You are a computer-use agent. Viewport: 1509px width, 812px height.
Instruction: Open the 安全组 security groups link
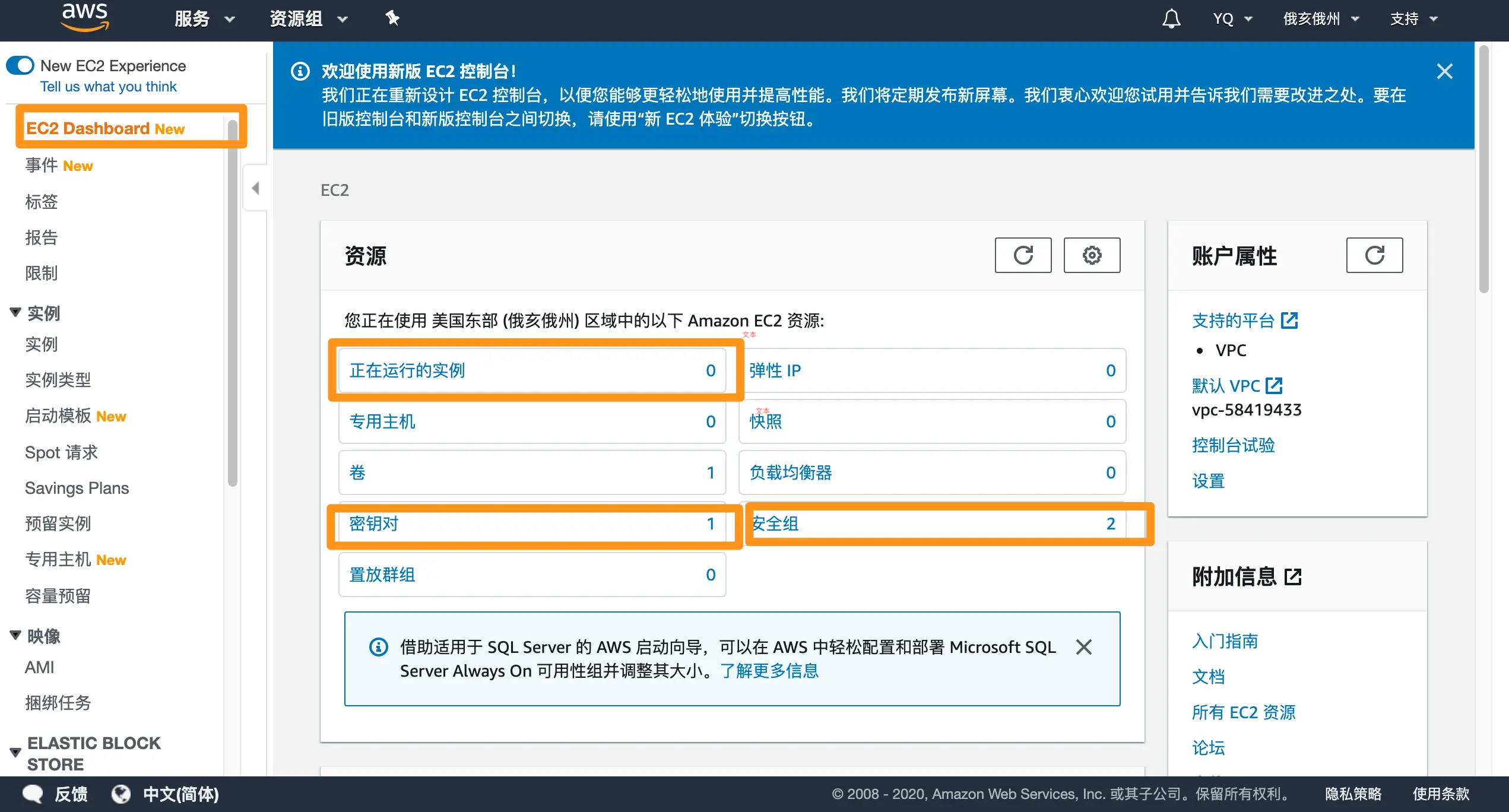pos(775,524)
